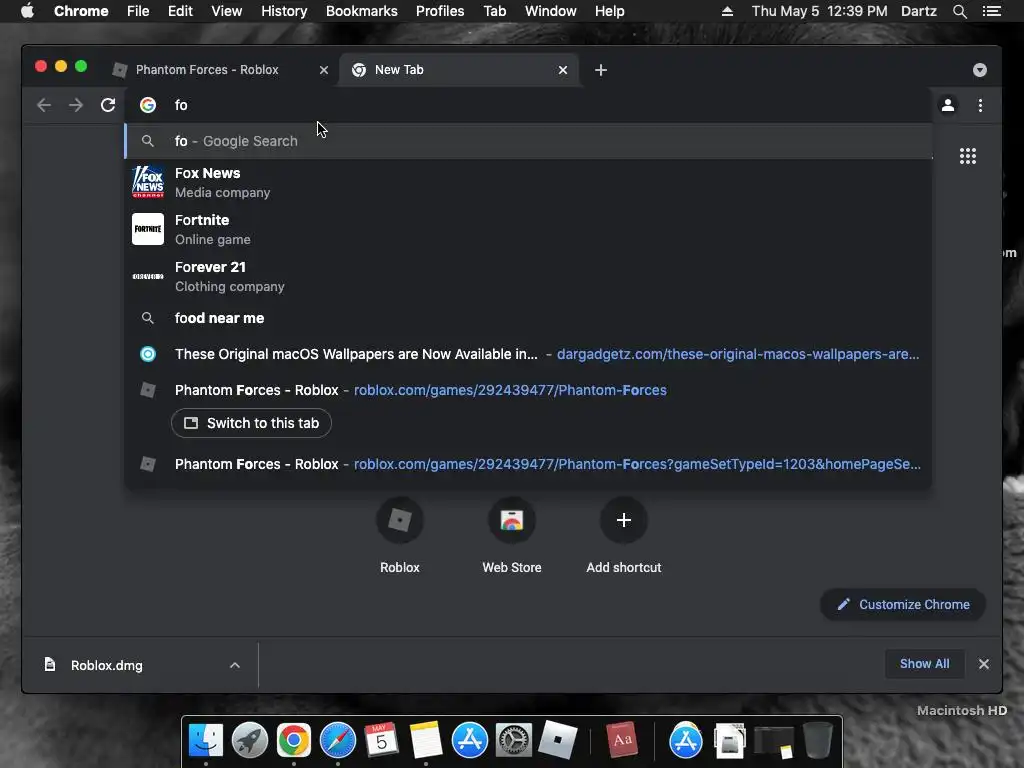This screenshot has height=768, width=1024.
Task: Choose the Forever 21 suggestion
Action: 528,276
